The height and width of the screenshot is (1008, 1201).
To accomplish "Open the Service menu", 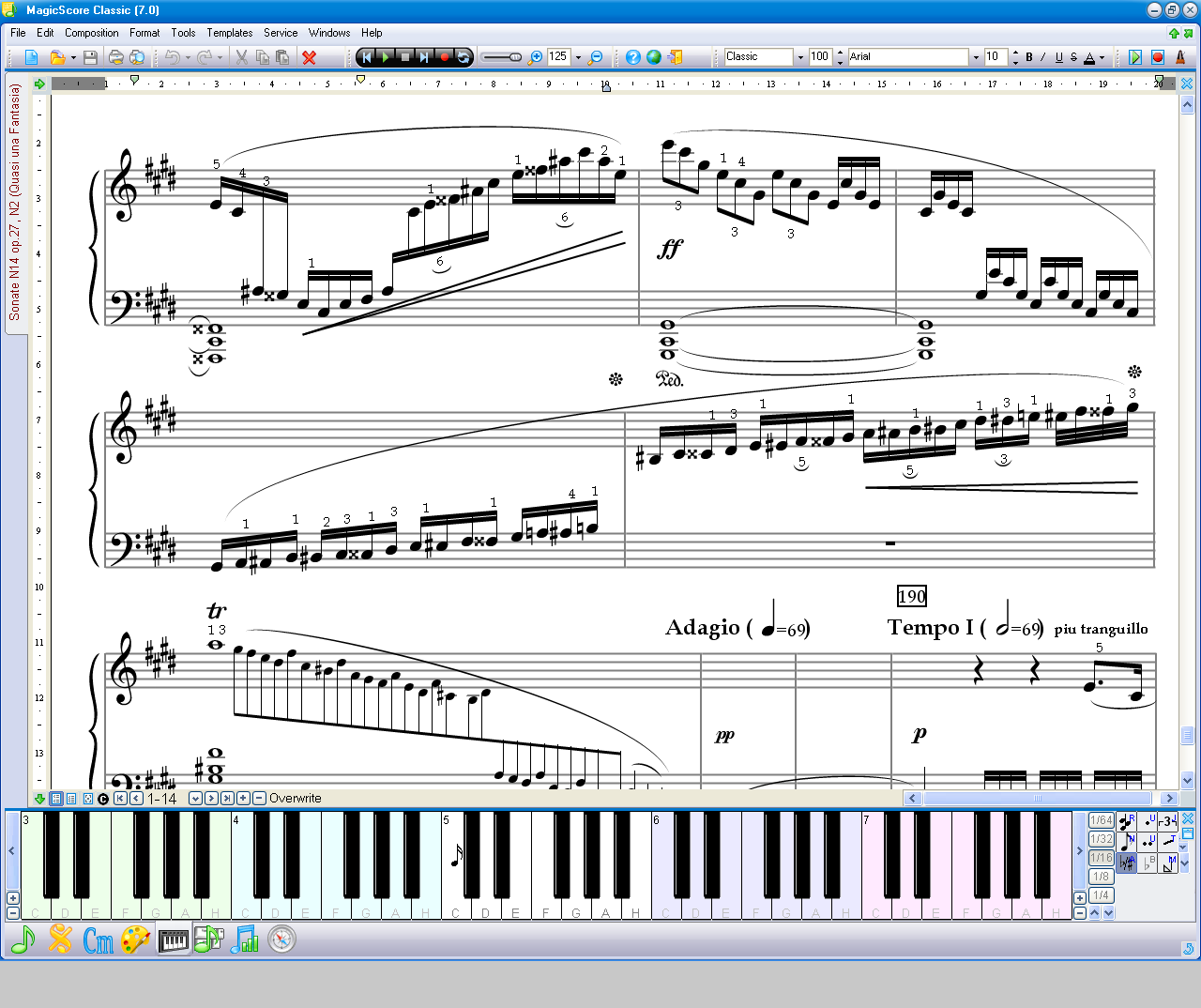I will [281, 32].
